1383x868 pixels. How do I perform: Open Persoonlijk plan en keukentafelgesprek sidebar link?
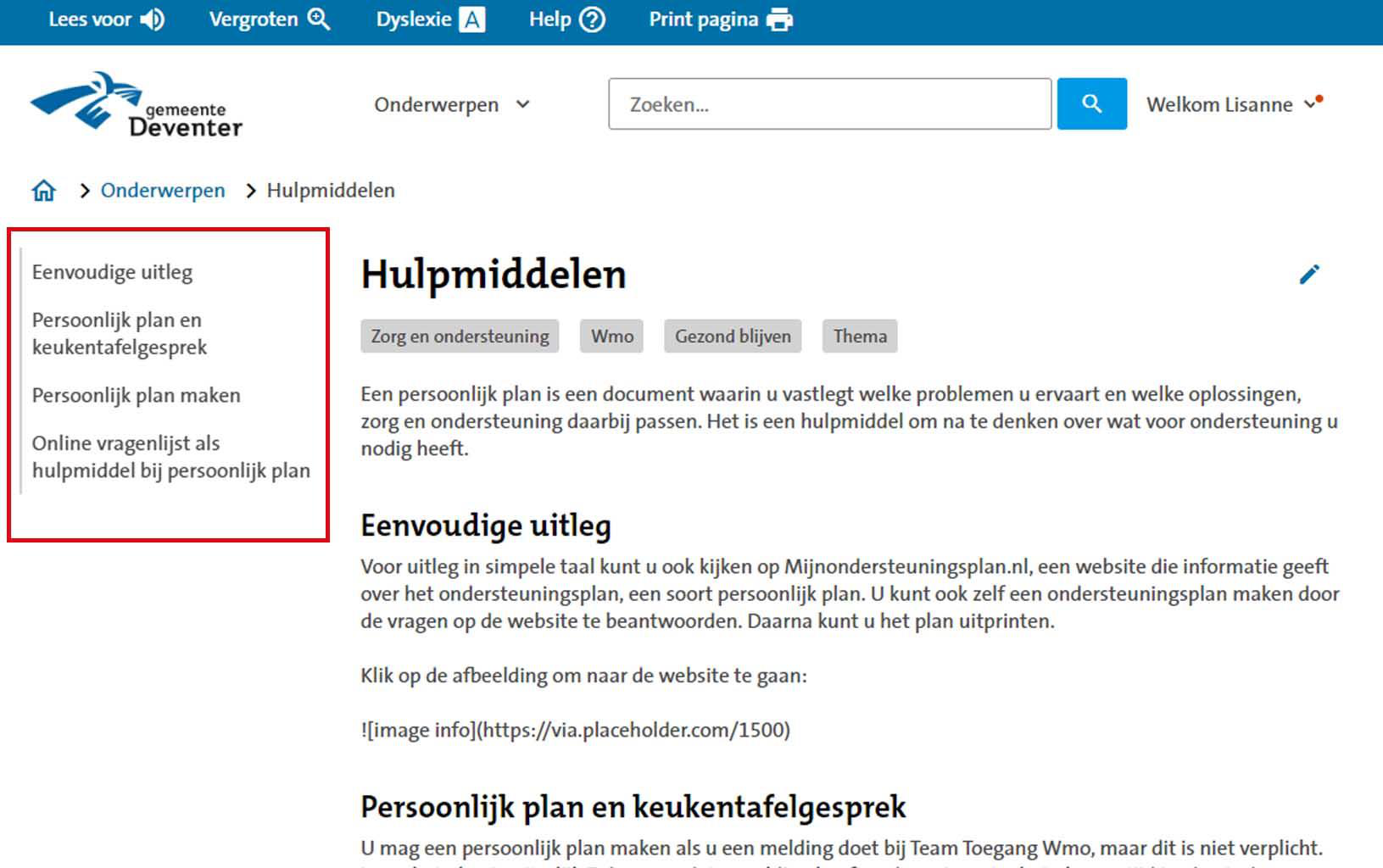[x=119, y=333]
